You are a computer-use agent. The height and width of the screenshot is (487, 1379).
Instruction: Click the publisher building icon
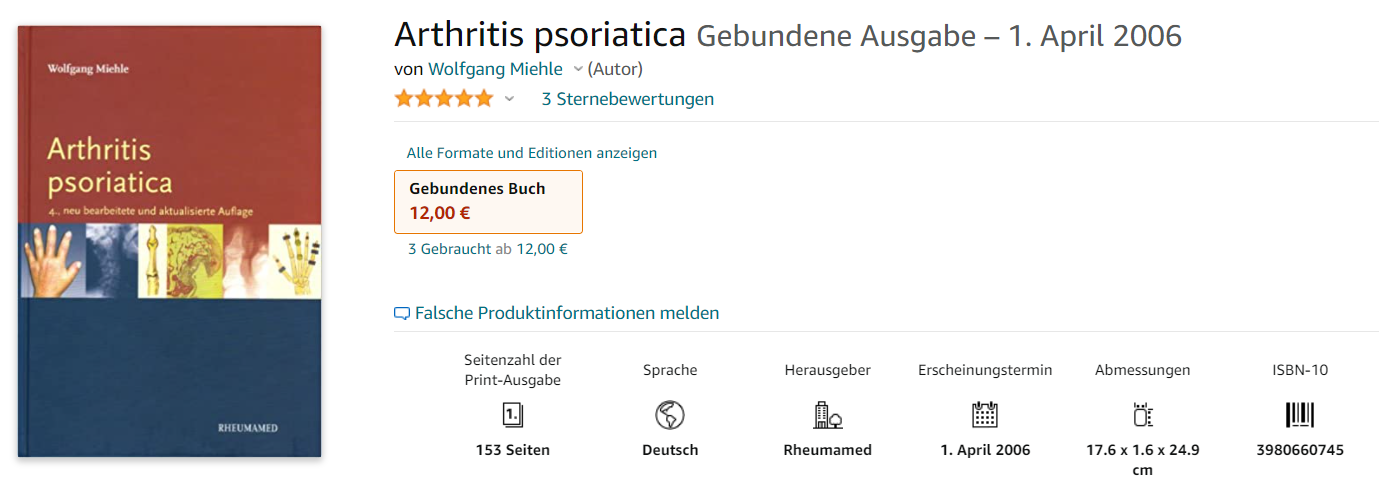(x=827, y=415)
